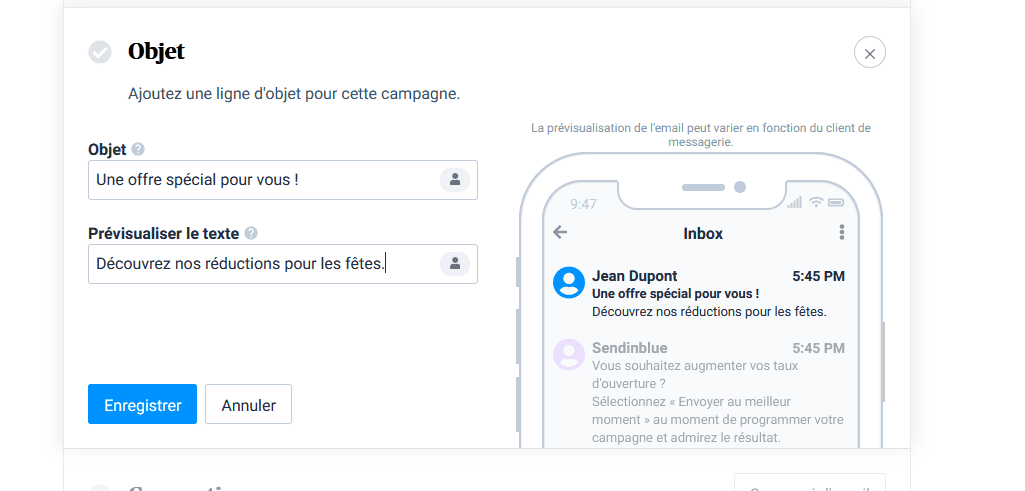
Task: Click the battery icon in phone preview
Action: (x=835, y=203)
